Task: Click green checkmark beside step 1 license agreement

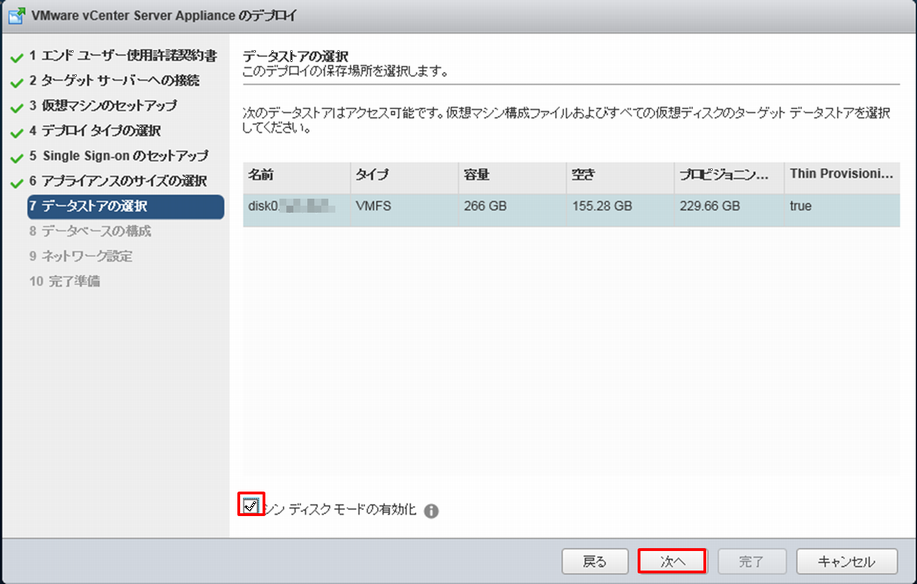Action: 16,56
